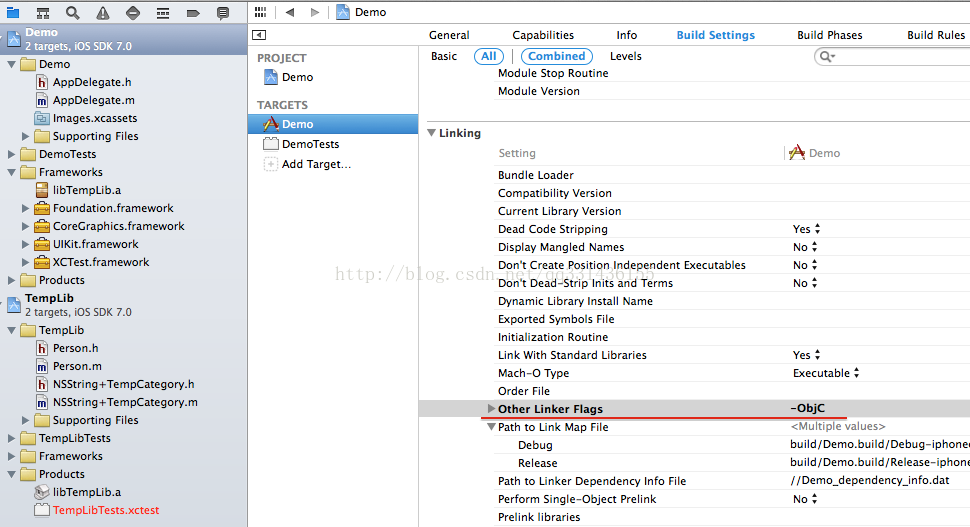Expand CoreGraphics.framework
This screenshot has height=527, width=970.
click(25, 226)
